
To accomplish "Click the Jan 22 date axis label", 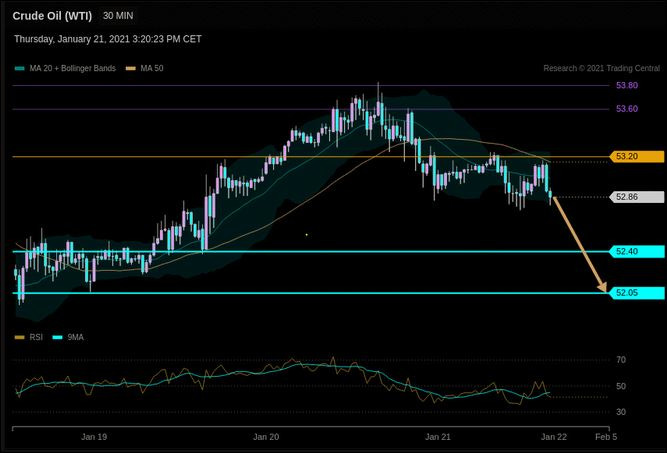I will pos(554,437).
